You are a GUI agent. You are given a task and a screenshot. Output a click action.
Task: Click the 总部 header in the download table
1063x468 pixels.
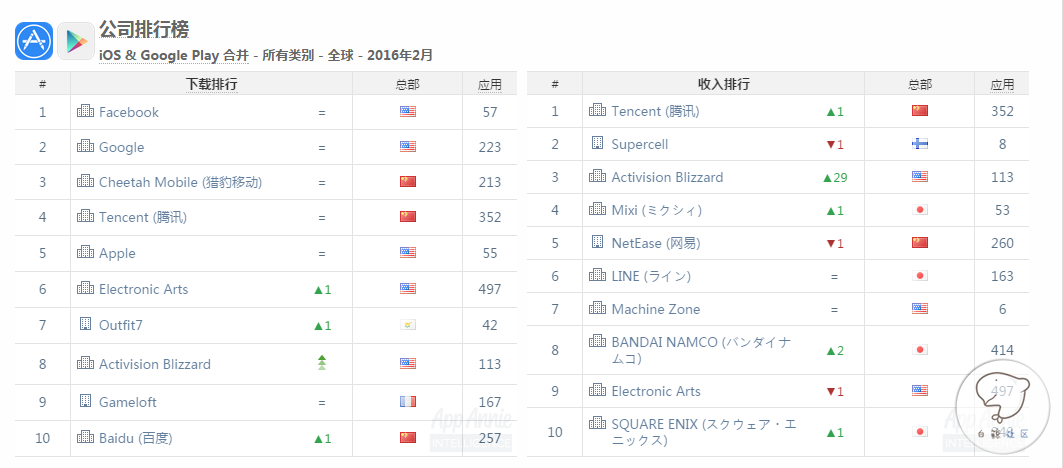(x=407, y=84)
